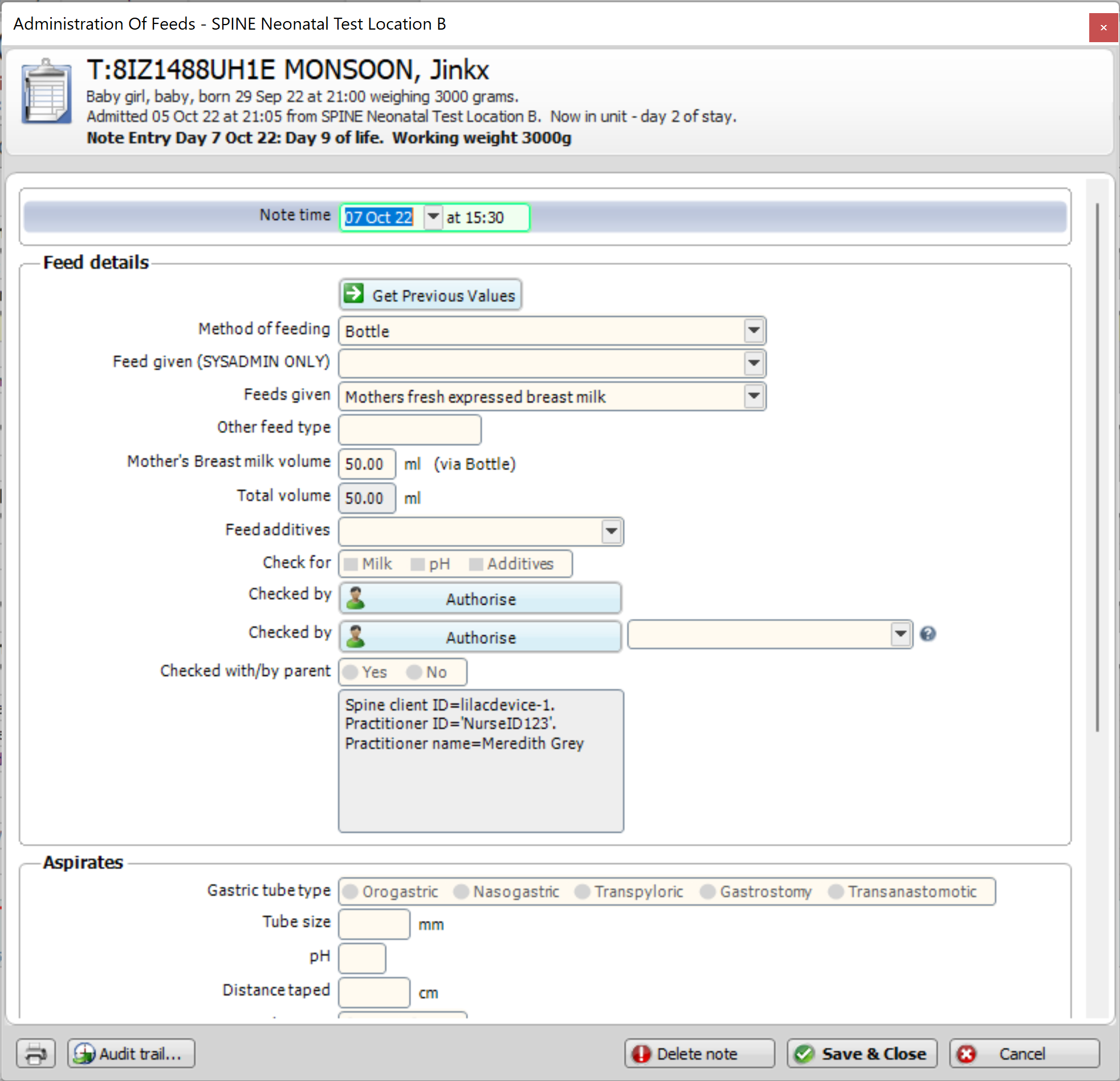Click the person icon on second Authorise
This screenshot has width=1120, height=1081.
(x=356, y=637)
